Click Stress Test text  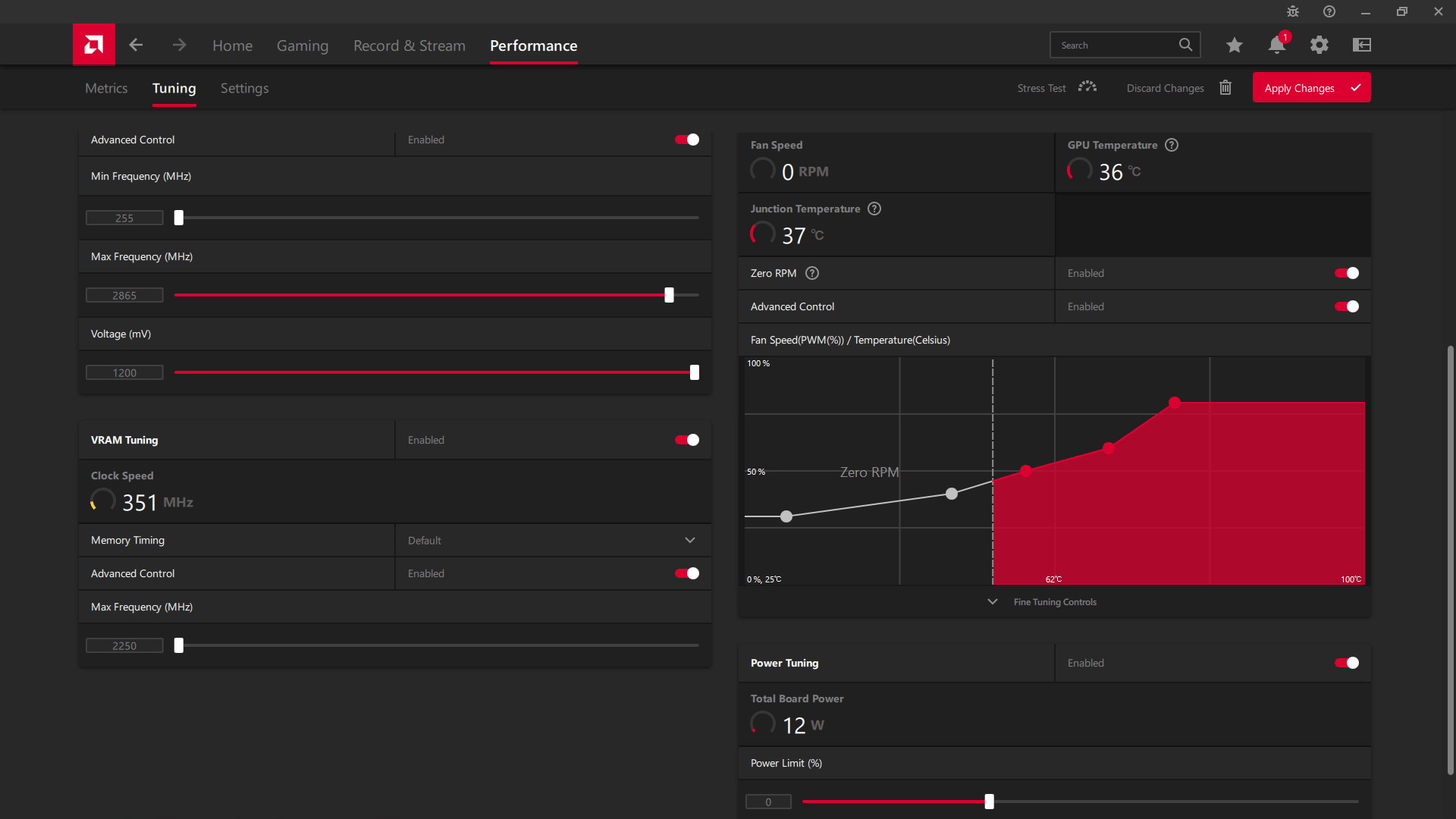tap(1041, 88)
